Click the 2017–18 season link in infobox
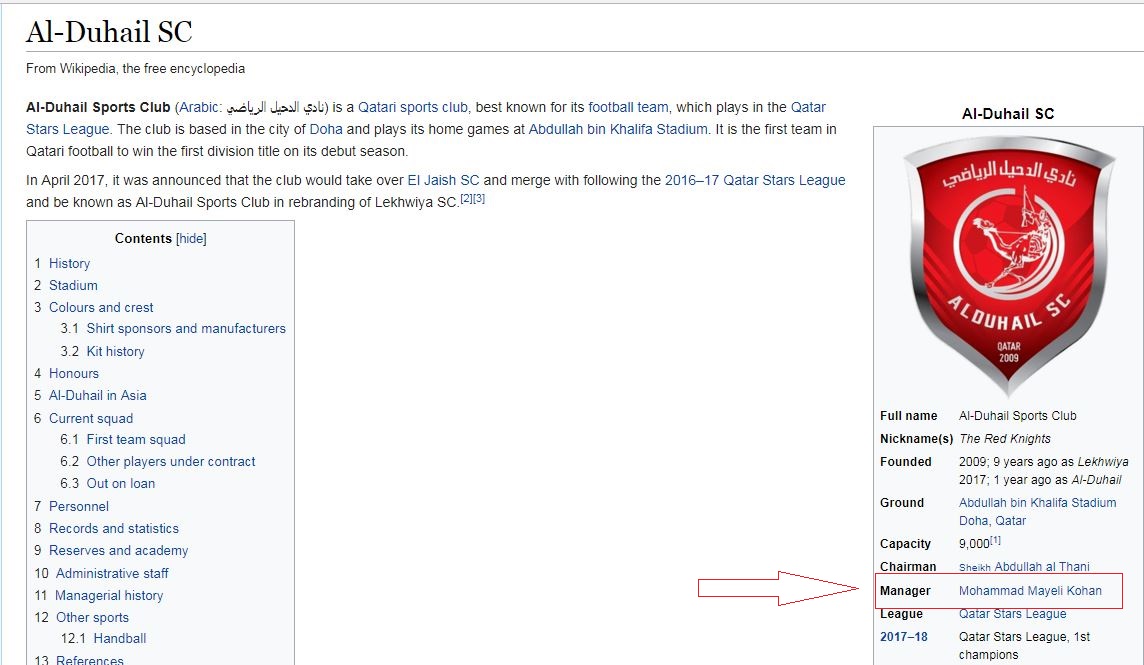Screen dimensions: 1144x665 903,637
